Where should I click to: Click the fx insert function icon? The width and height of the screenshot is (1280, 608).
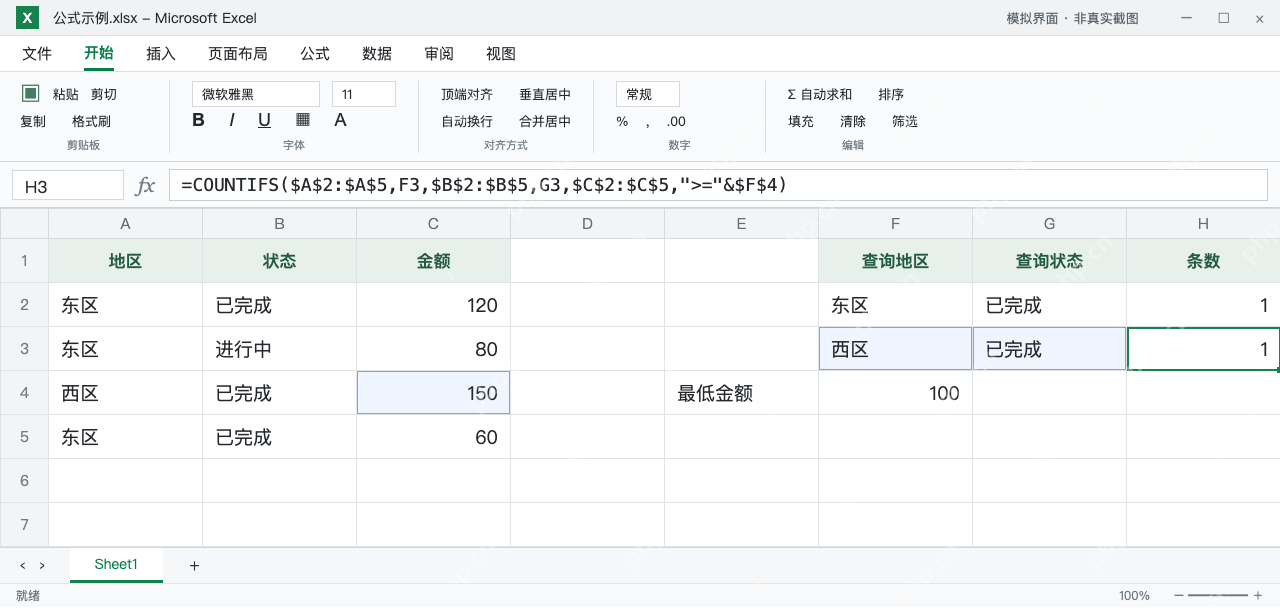[x=145, y=185]
